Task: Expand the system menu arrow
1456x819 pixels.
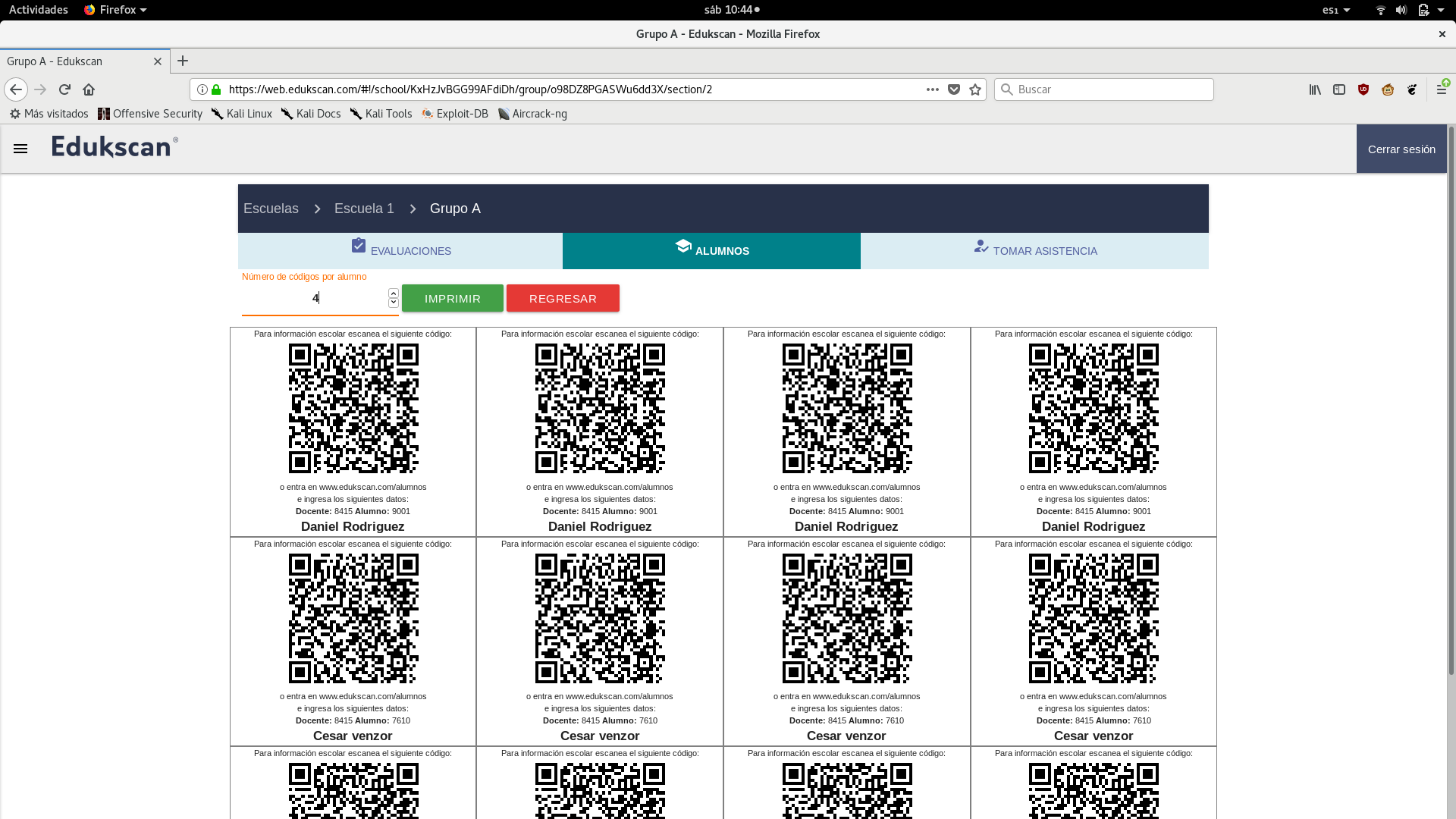Action: click(x=1441, y=10)
